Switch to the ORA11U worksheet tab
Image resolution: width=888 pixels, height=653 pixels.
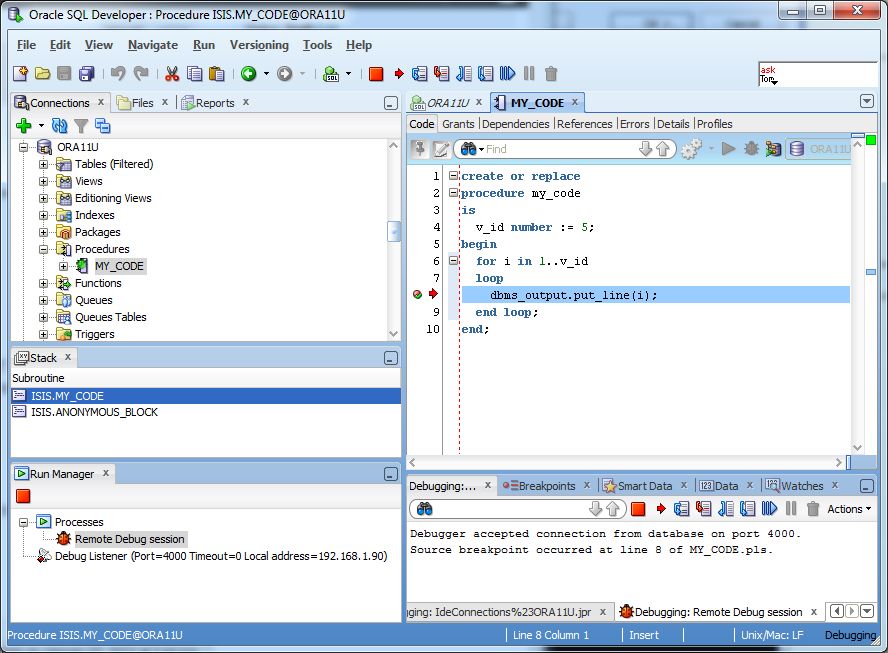point(447,103)
